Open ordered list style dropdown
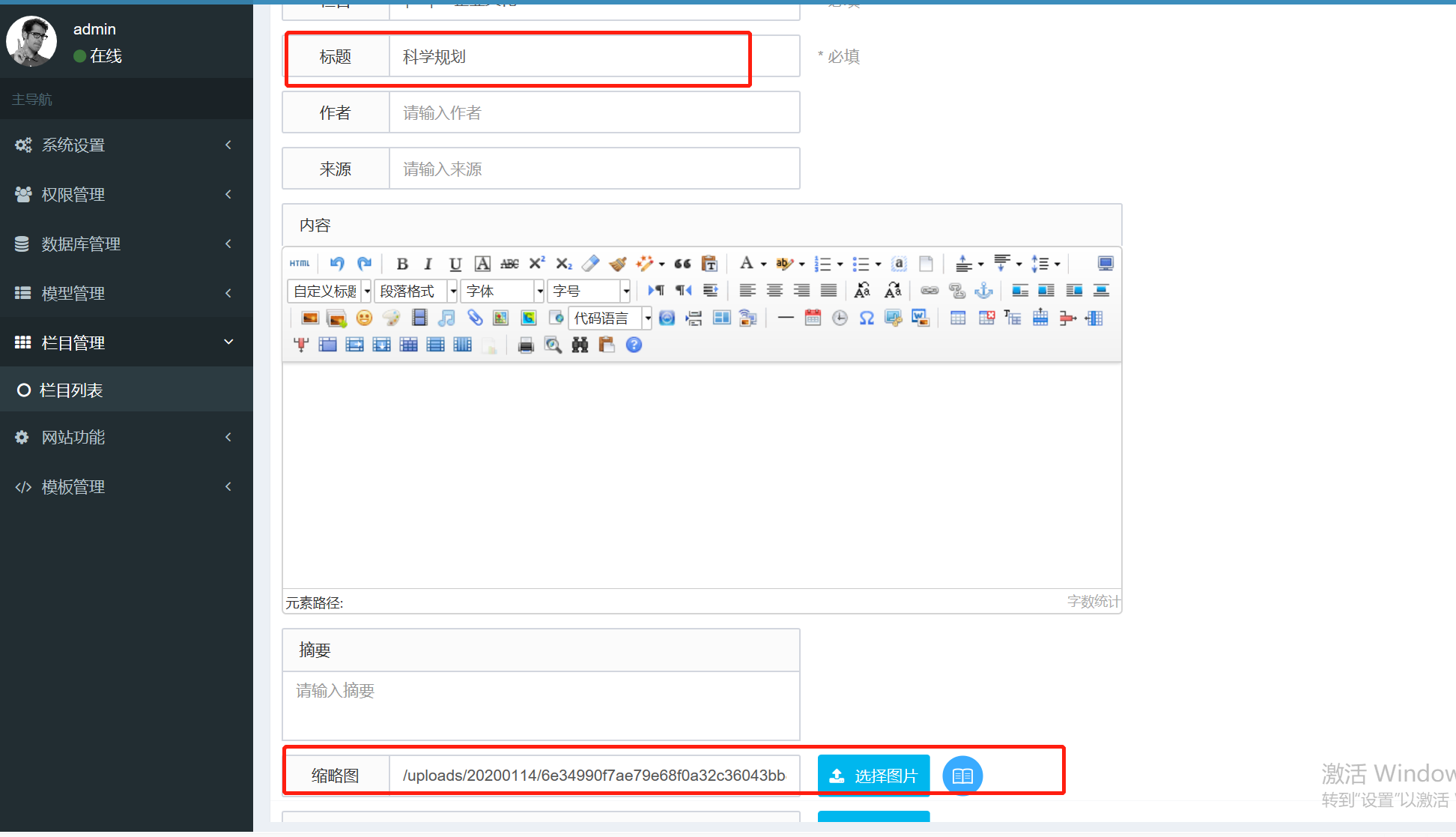The image size is (1456, 837). (840, 265)
